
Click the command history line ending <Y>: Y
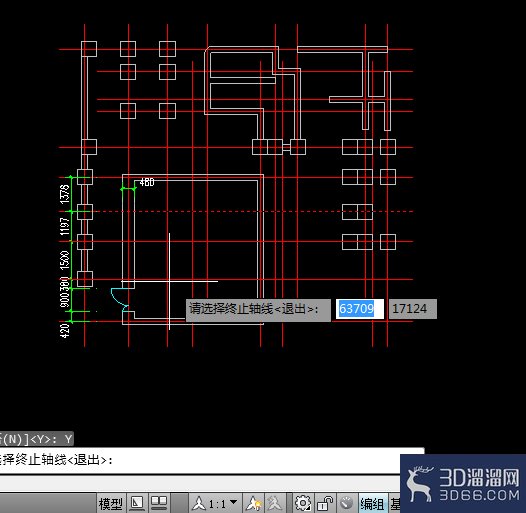(x=37, y=439)
